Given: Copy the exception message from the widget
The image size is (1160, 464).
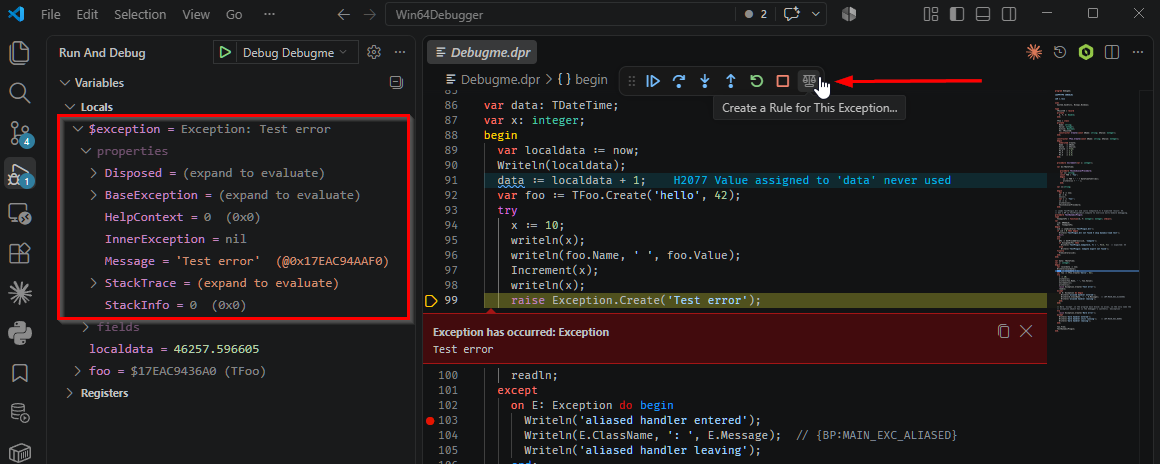Looking at the screenshot, I should point(1003,332).
